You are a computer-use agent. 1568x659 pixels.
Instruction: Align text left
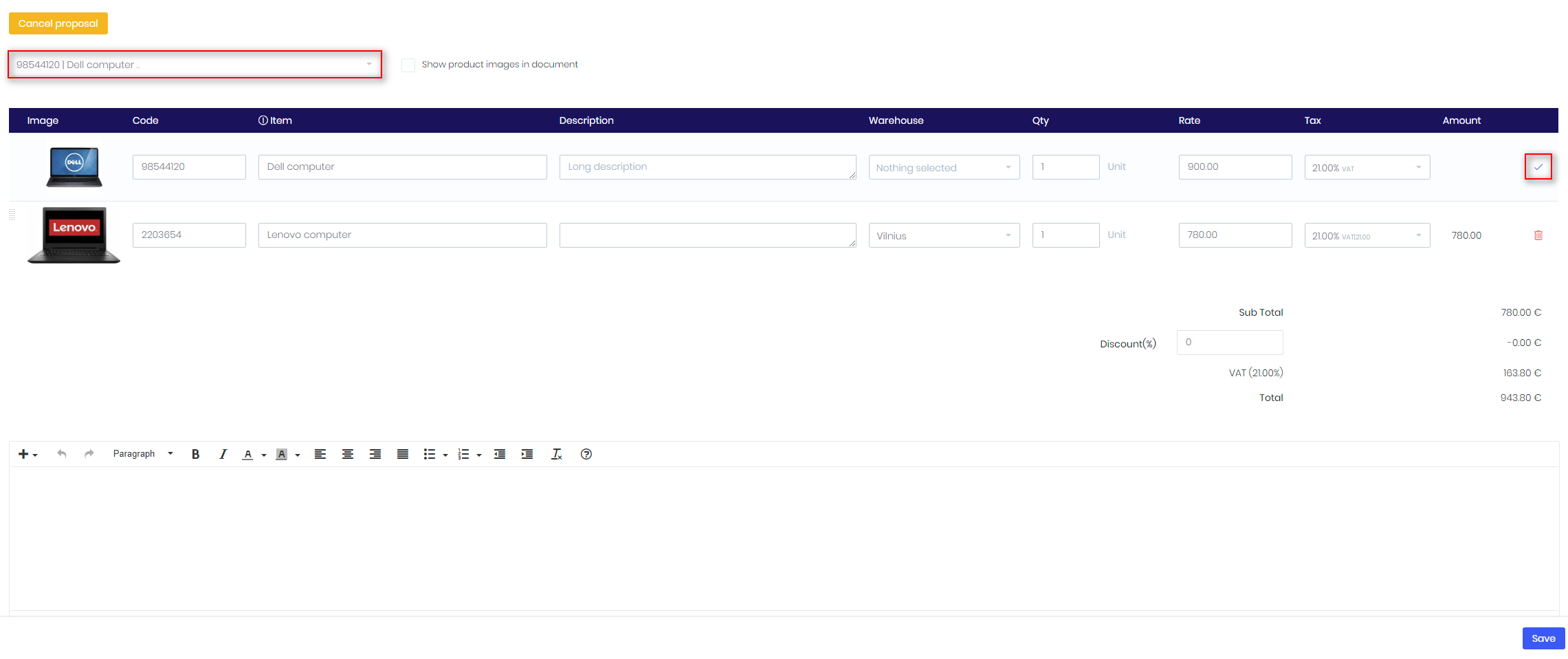click(320, 454)
